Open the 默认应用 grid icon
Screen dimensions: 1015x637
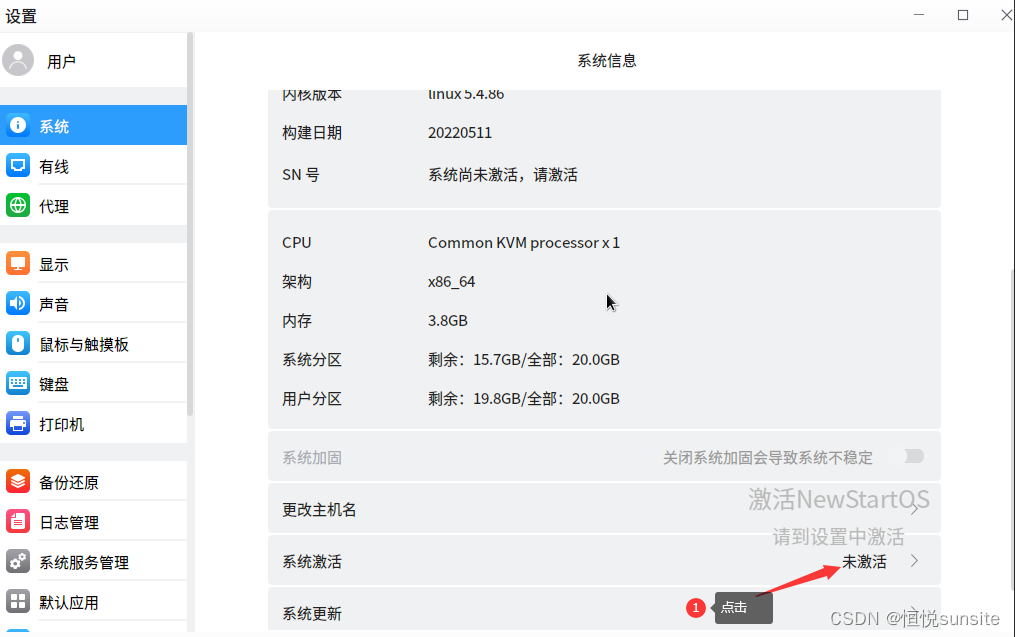pos(18,601)
